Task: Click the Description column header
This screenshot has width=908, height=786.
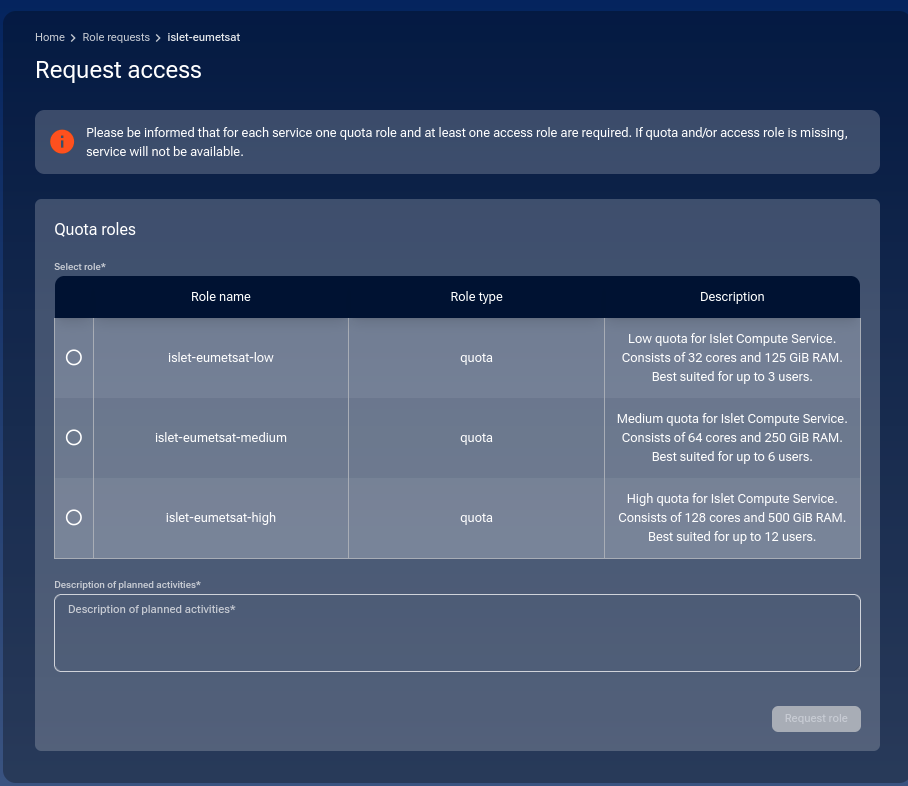Action: (x=732, y=297)
